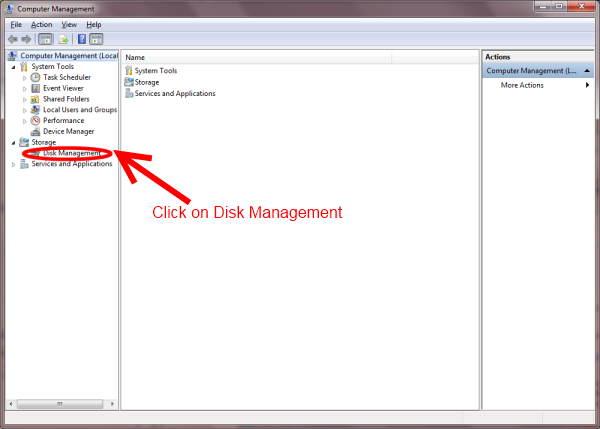Viewport: 600px width, 429px height.
Task: Click the Show/Hide Console Tree toolbar icon
Action: click(45, 39)
